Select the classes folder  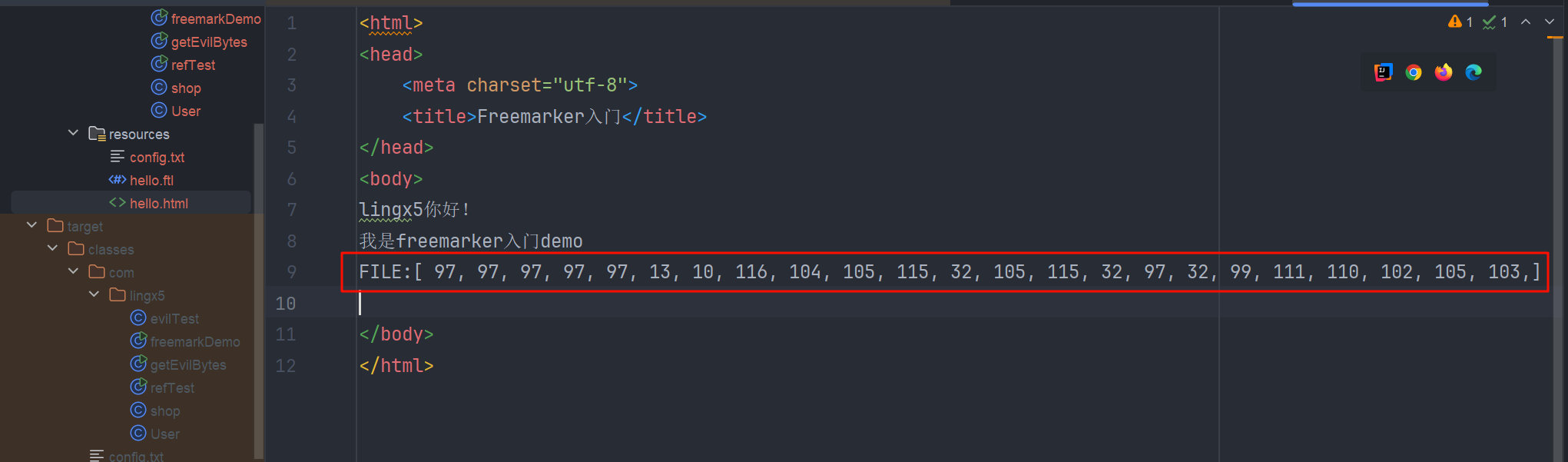pos(111,249)
